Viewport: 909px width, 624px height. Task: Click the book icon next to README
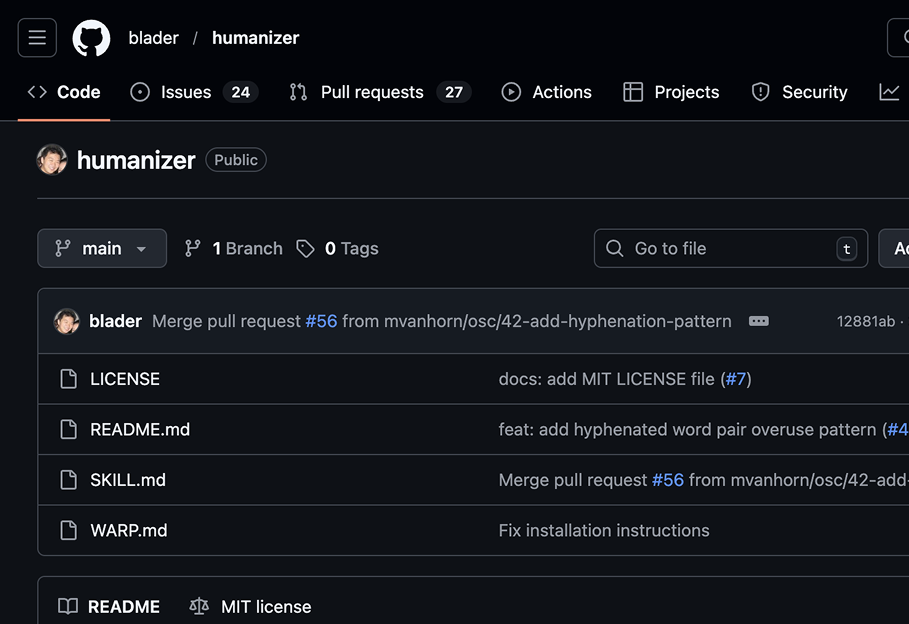[68, 606]
